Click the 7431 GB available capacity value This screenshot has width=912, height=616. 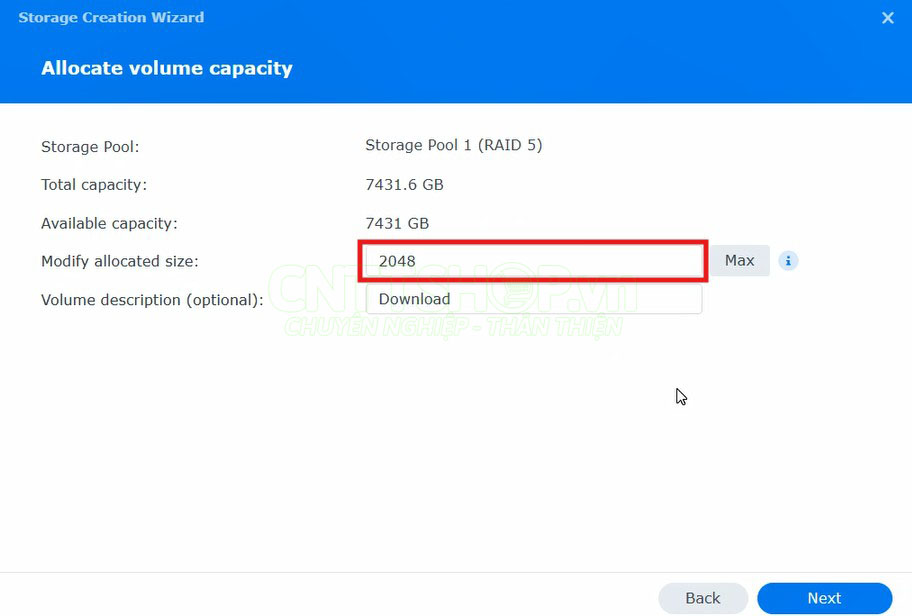(x=397, y=224)
